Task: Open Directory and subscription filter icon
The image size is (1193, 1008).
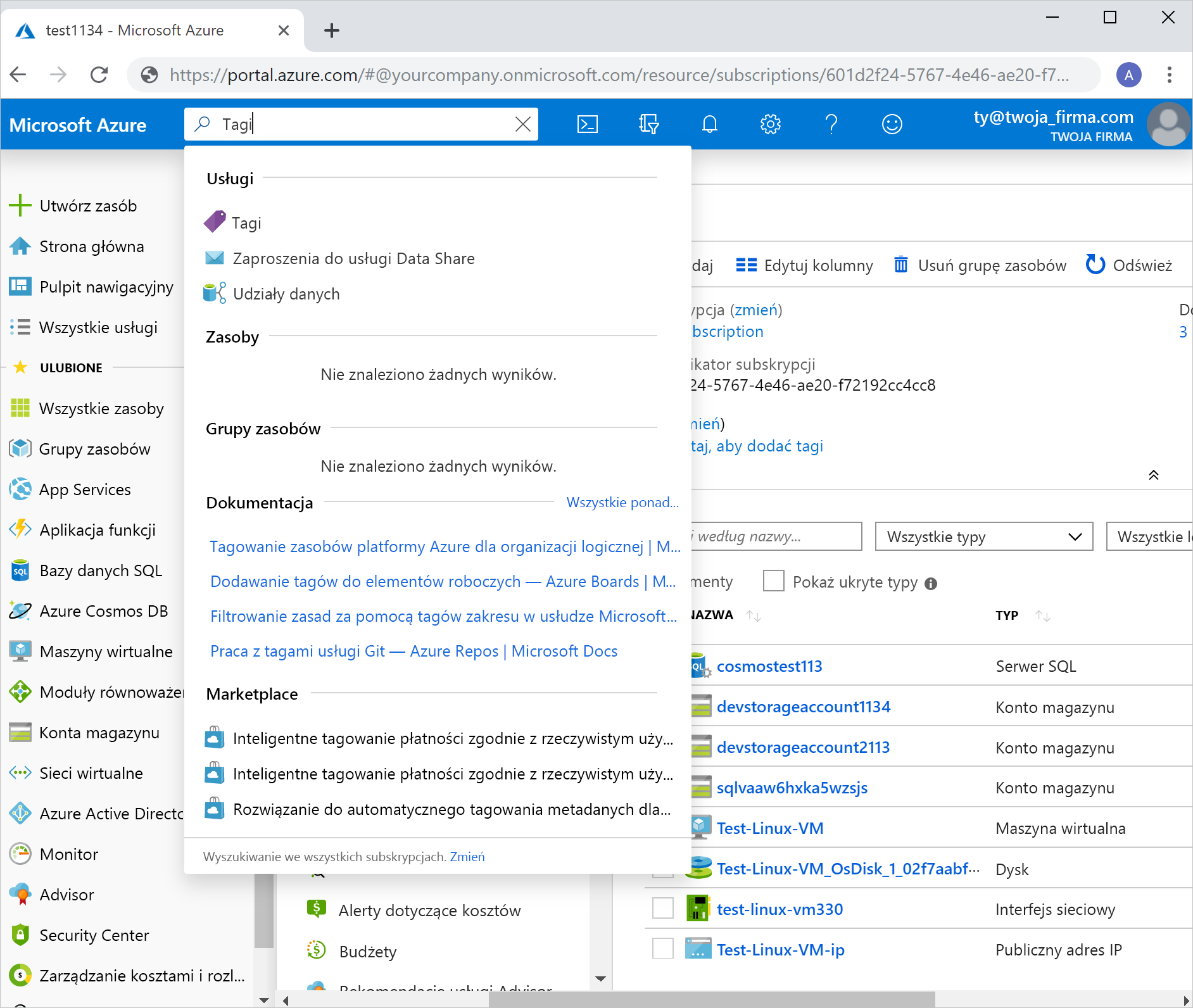Action: coord(648,124)
